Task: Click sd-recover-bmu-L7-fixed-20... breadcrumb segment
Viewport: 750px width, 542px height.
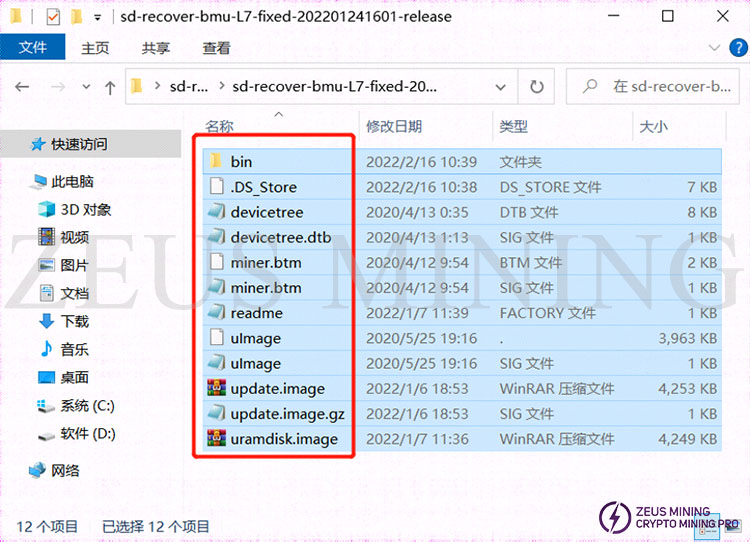Action: tap(334, 87)
